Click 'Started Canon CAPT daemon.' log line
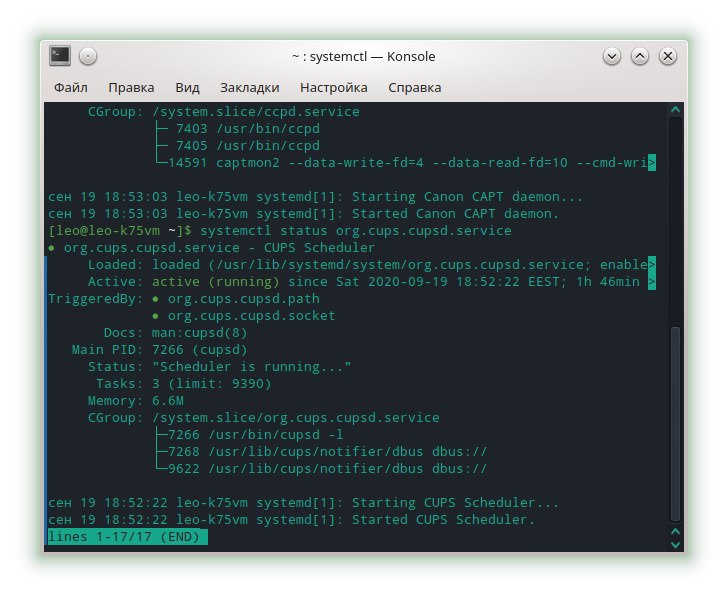This screenshot has width=728, height=596. pyautogui.click(x=303, y=214)
